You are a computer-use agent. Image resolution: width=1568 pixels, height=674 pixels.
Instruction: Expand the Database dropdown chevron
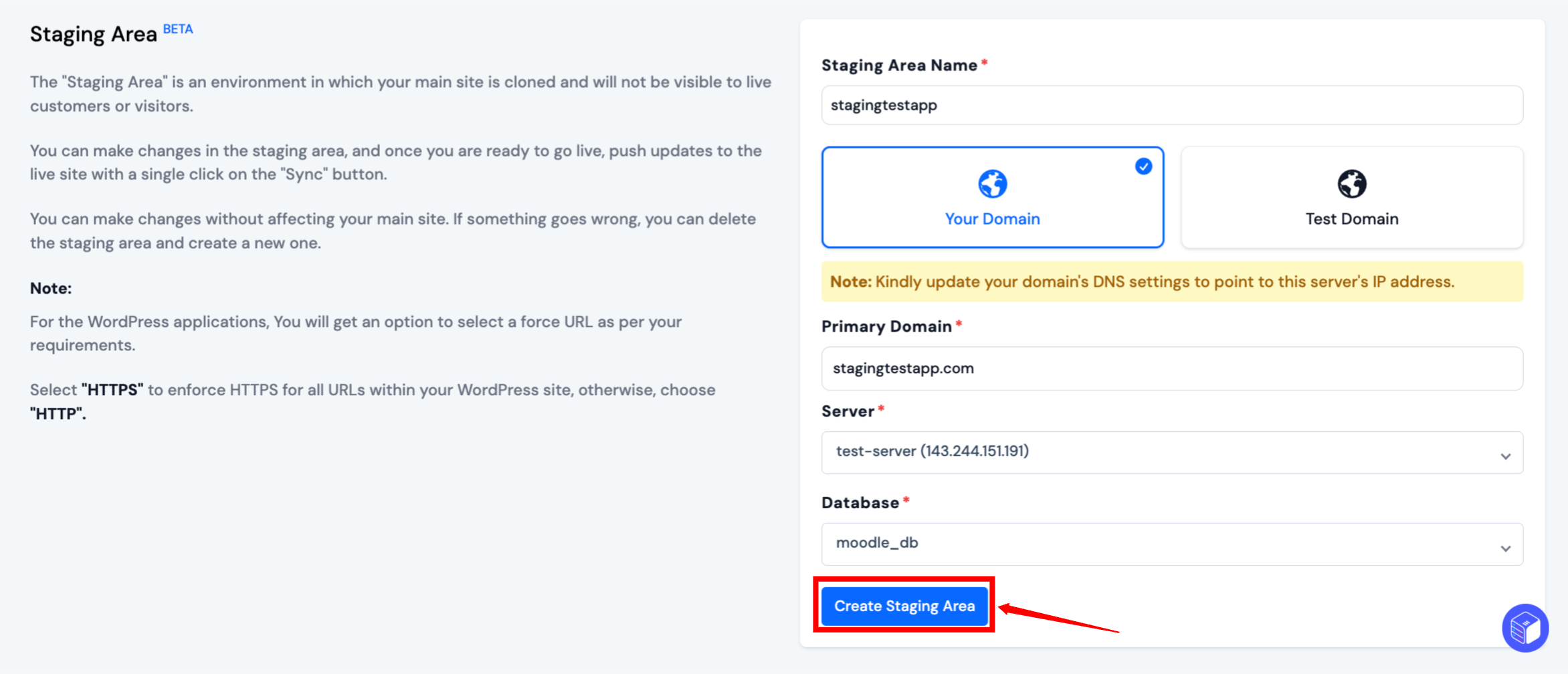[1506, 548]
